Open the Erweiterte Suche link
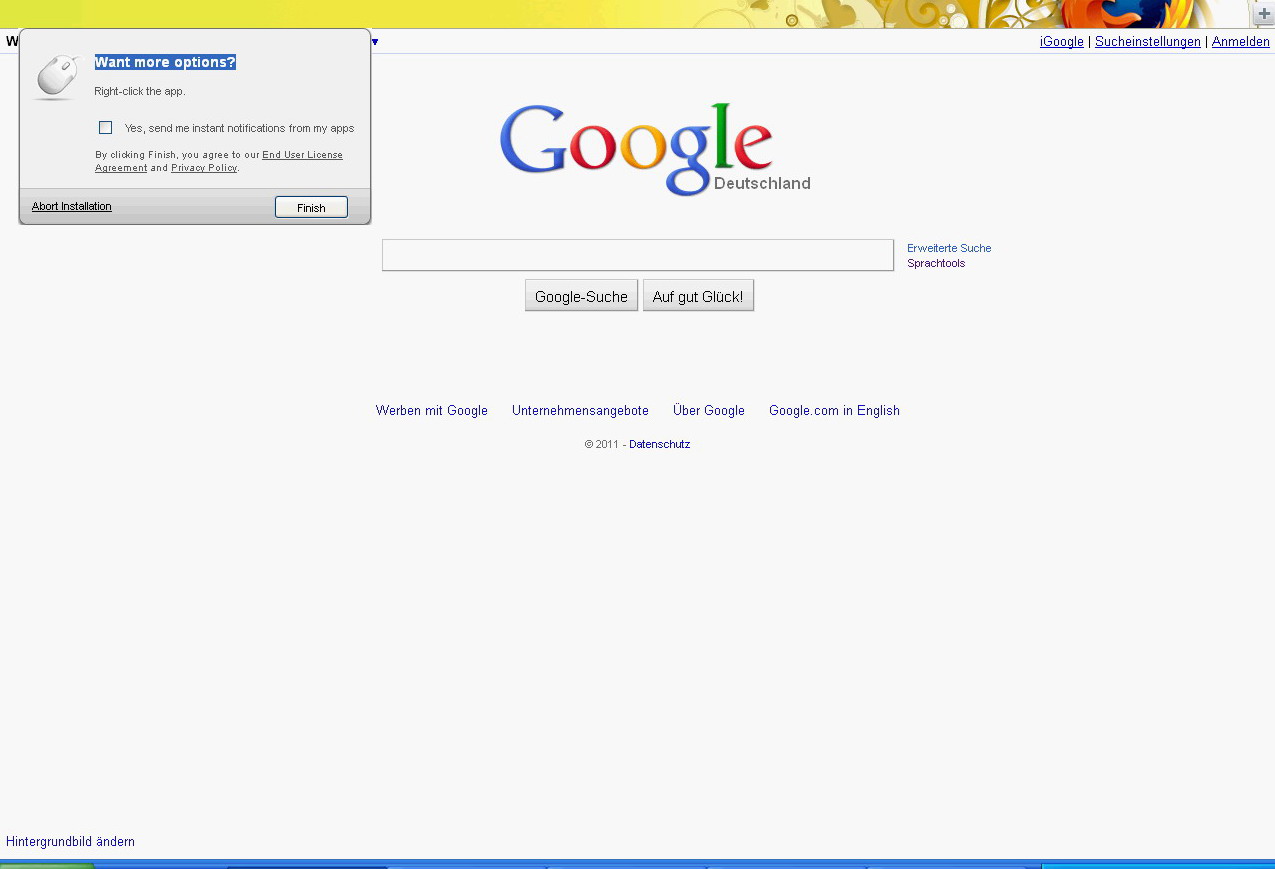Image resolution: width=1275 pixels, height=869 pixels. (x=949, y=248)
